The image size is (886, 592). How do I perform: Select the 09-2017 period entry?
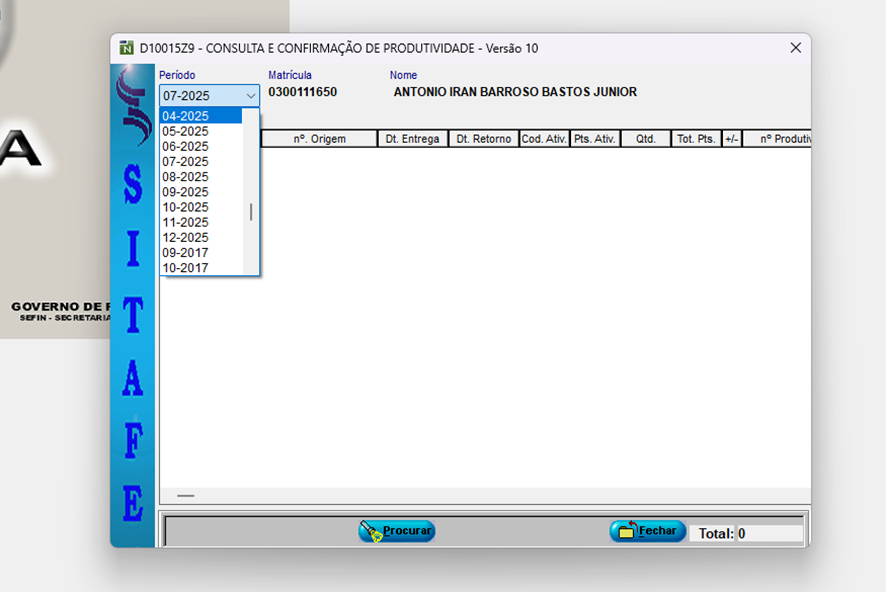200,253
